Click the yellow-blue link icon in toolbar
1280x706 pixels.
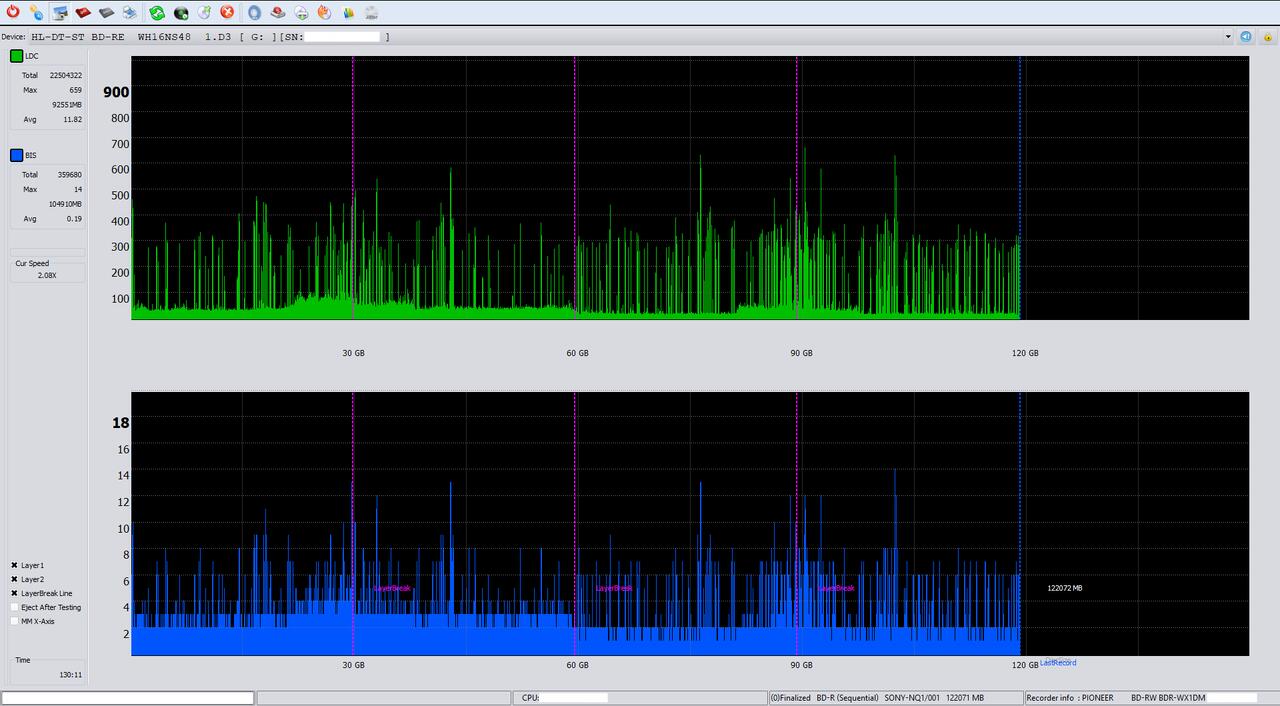[x=36, y=12]
